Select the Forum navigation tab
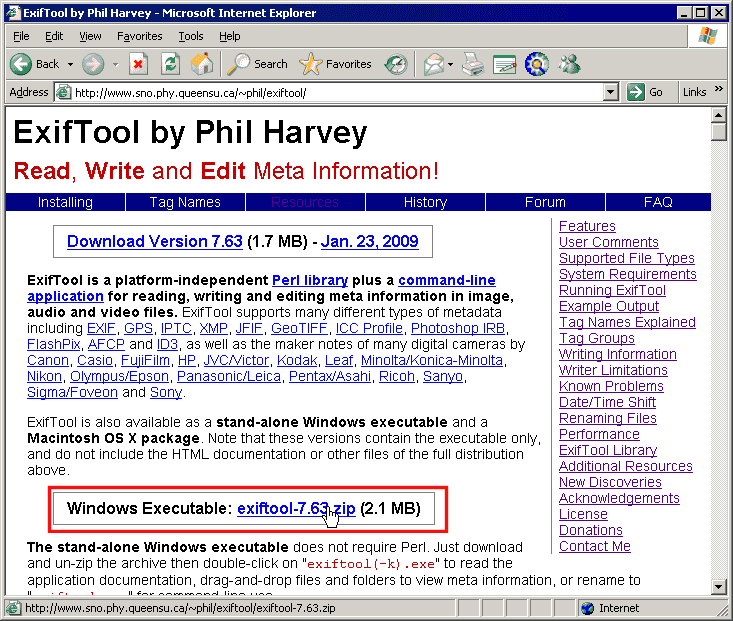733x621 pixels. (x=545, y=202)
